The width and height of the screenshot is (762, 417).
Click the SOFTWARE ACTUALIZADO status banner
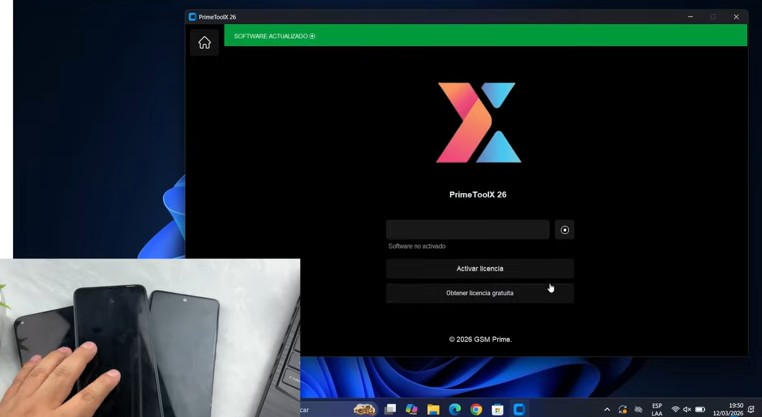[485, 36]
